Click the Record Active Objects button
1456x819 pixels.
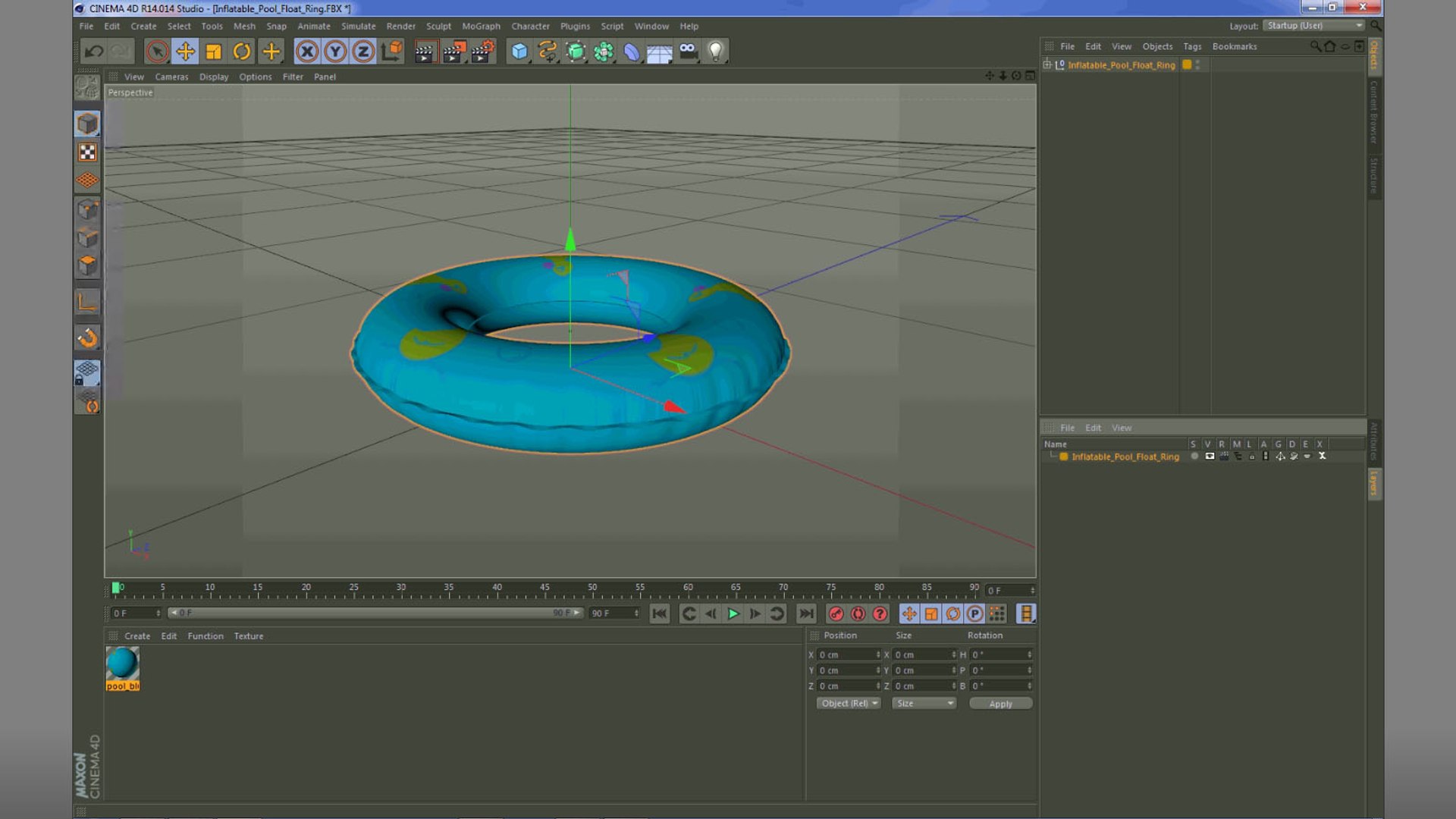point(836,613)
